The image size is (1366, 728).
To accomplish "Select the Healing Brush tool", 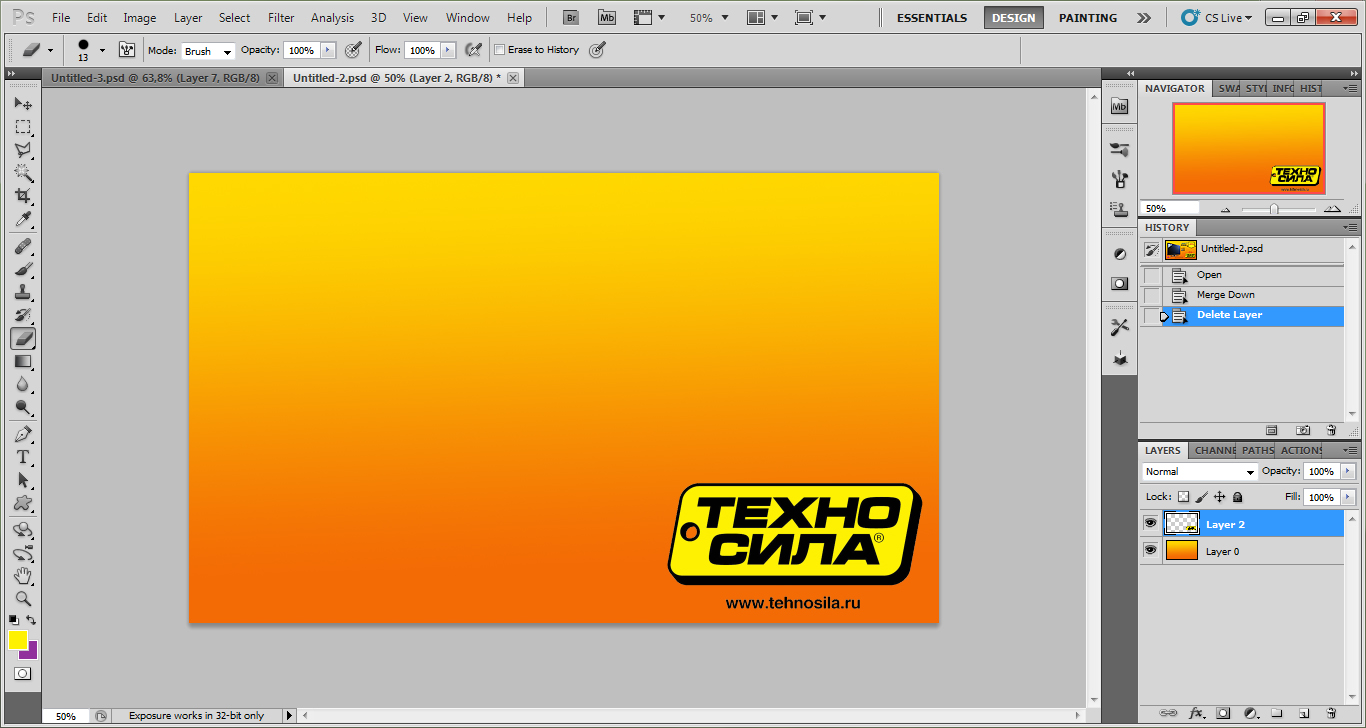I will pos(22,246).
